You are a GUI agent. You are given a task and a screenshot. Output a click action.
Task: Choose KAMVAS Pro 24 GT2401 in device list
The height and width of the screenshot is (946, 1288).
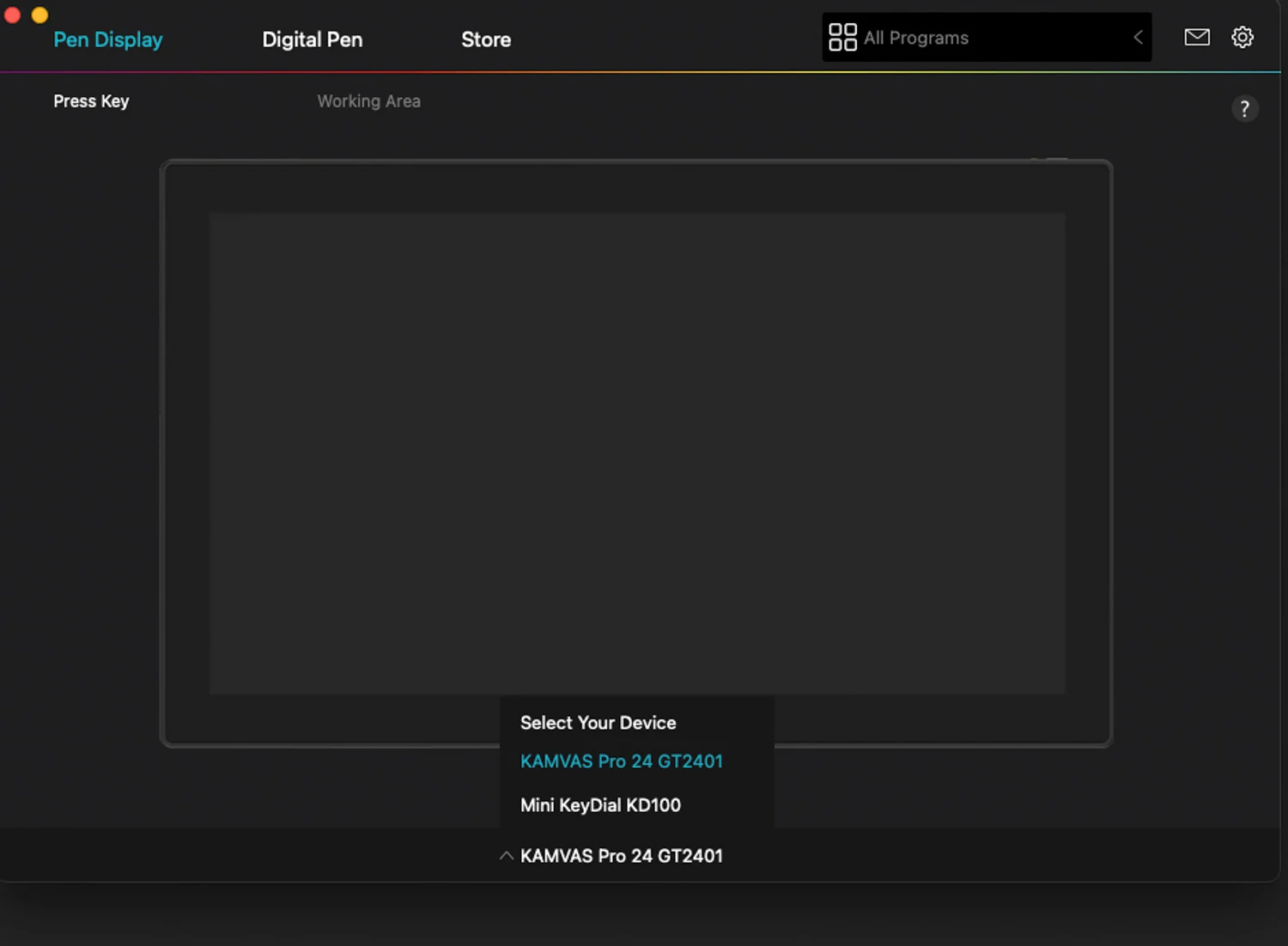click(x=622, y=761)
